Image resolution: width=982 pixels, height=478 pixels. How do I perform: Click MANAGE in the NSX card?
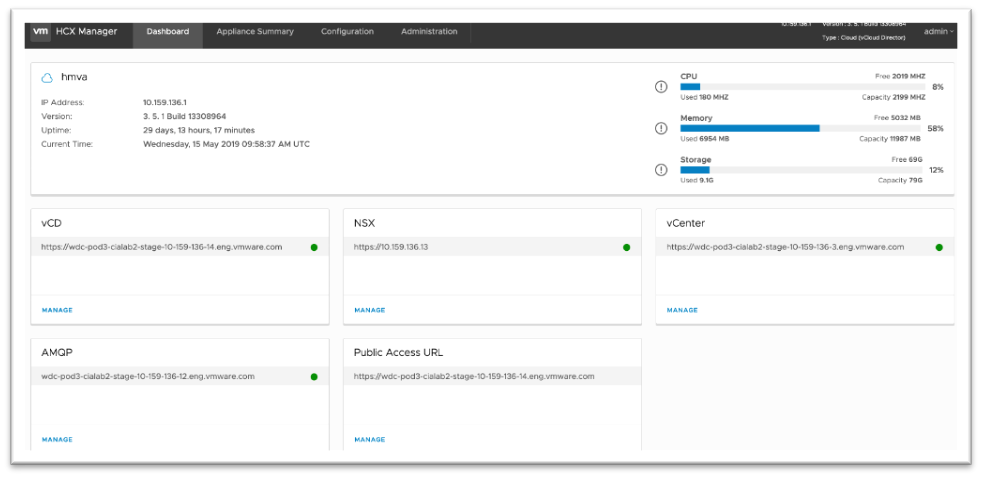[x=369, y=310]
